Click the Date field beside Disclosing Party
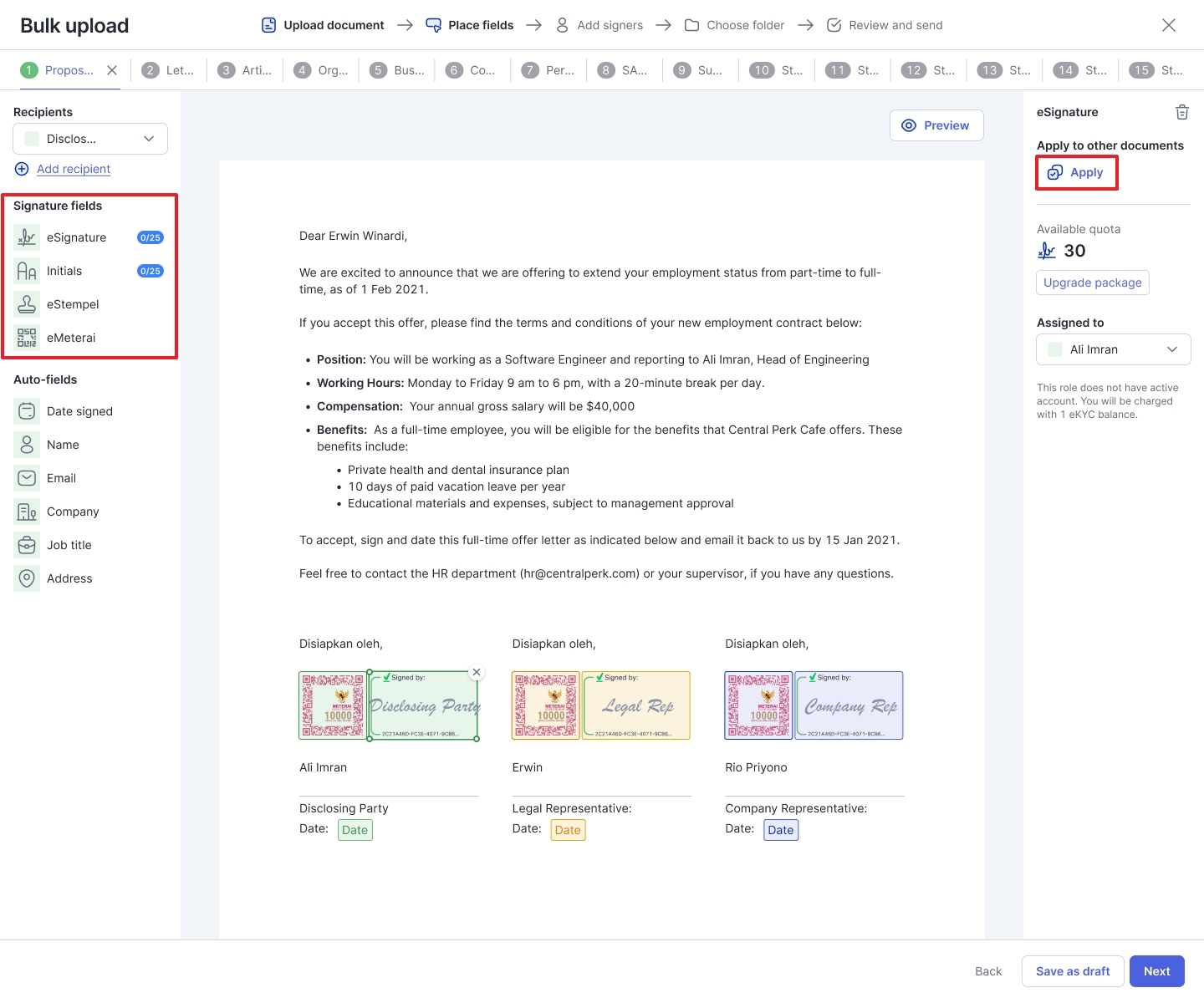This screenshot has height=1003, width=1204. pos(355,829)
